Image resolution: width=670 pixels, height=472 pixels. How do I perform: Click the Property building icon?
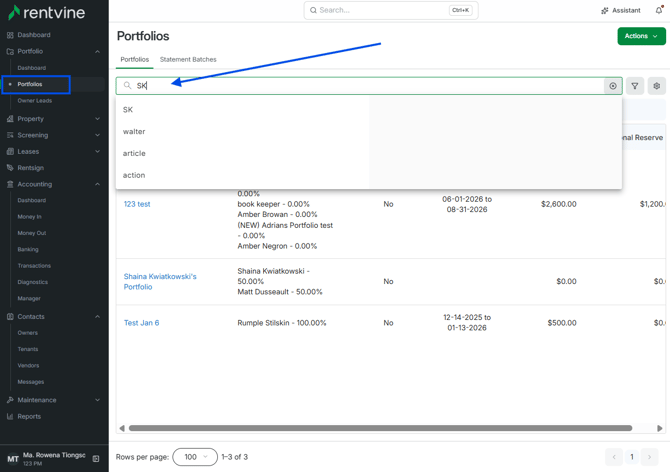10,119
